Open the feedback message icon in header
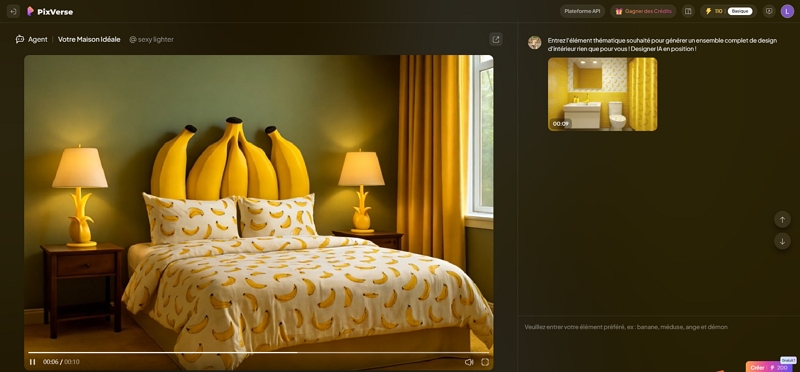This screenshot has height=372, width=800. (x=768, y=11)
